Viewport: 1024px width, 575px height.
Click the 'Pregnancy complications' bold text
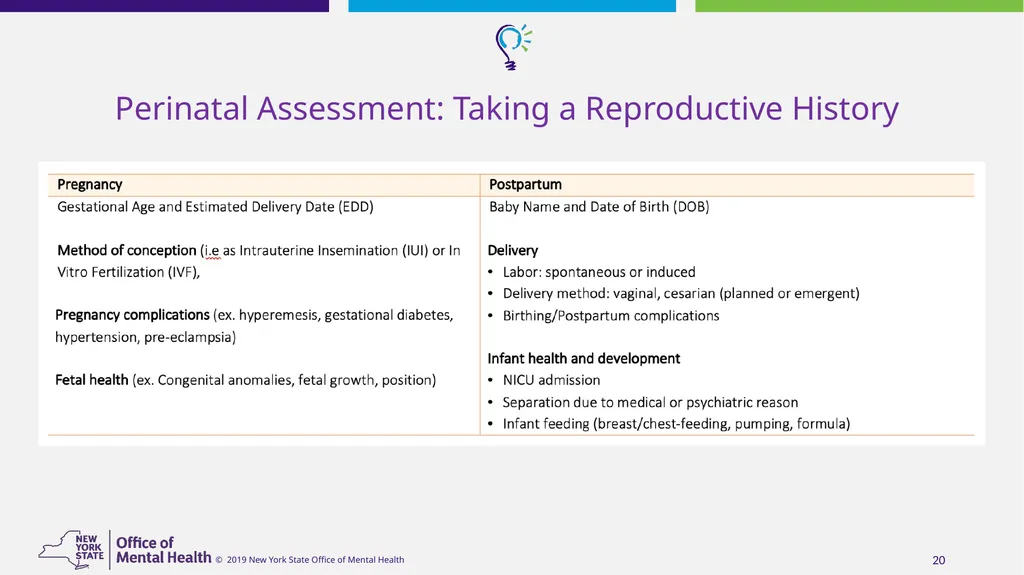pos(133,315)
